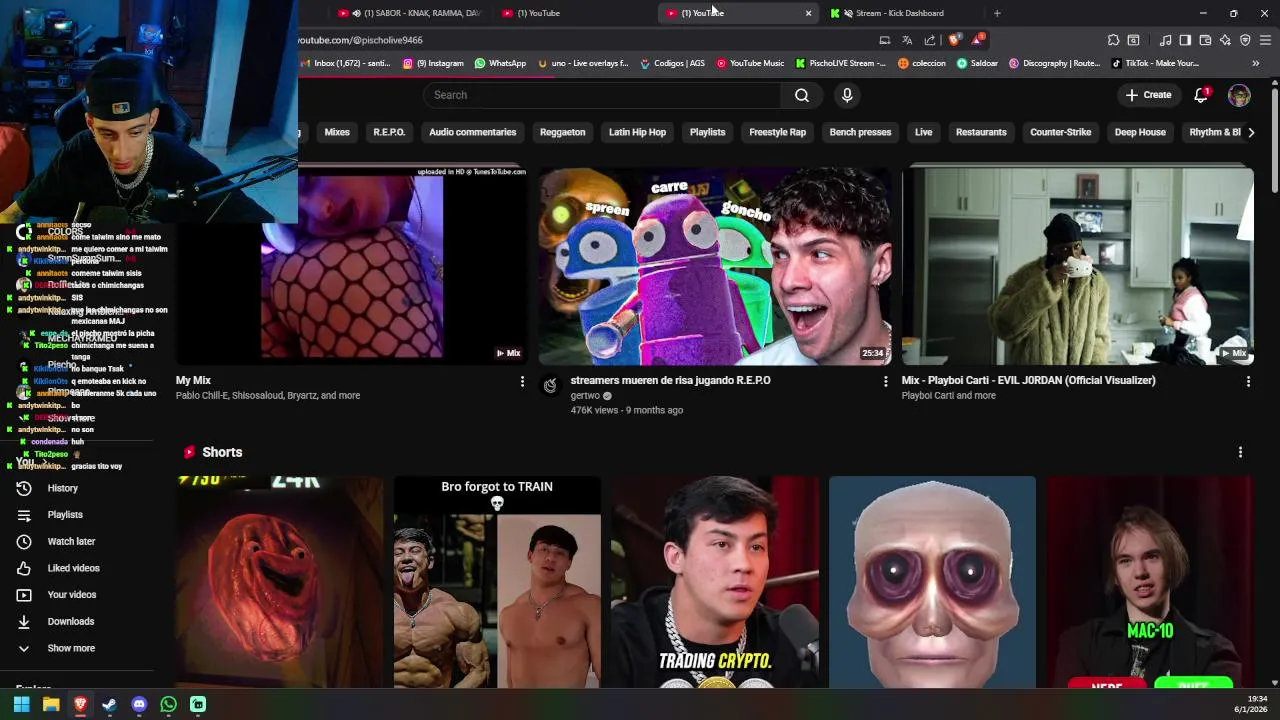The width and height of the screenshot is (1280, 720).
Task: Open Steam from the taskbar
Action: click(x=109, y=704)
